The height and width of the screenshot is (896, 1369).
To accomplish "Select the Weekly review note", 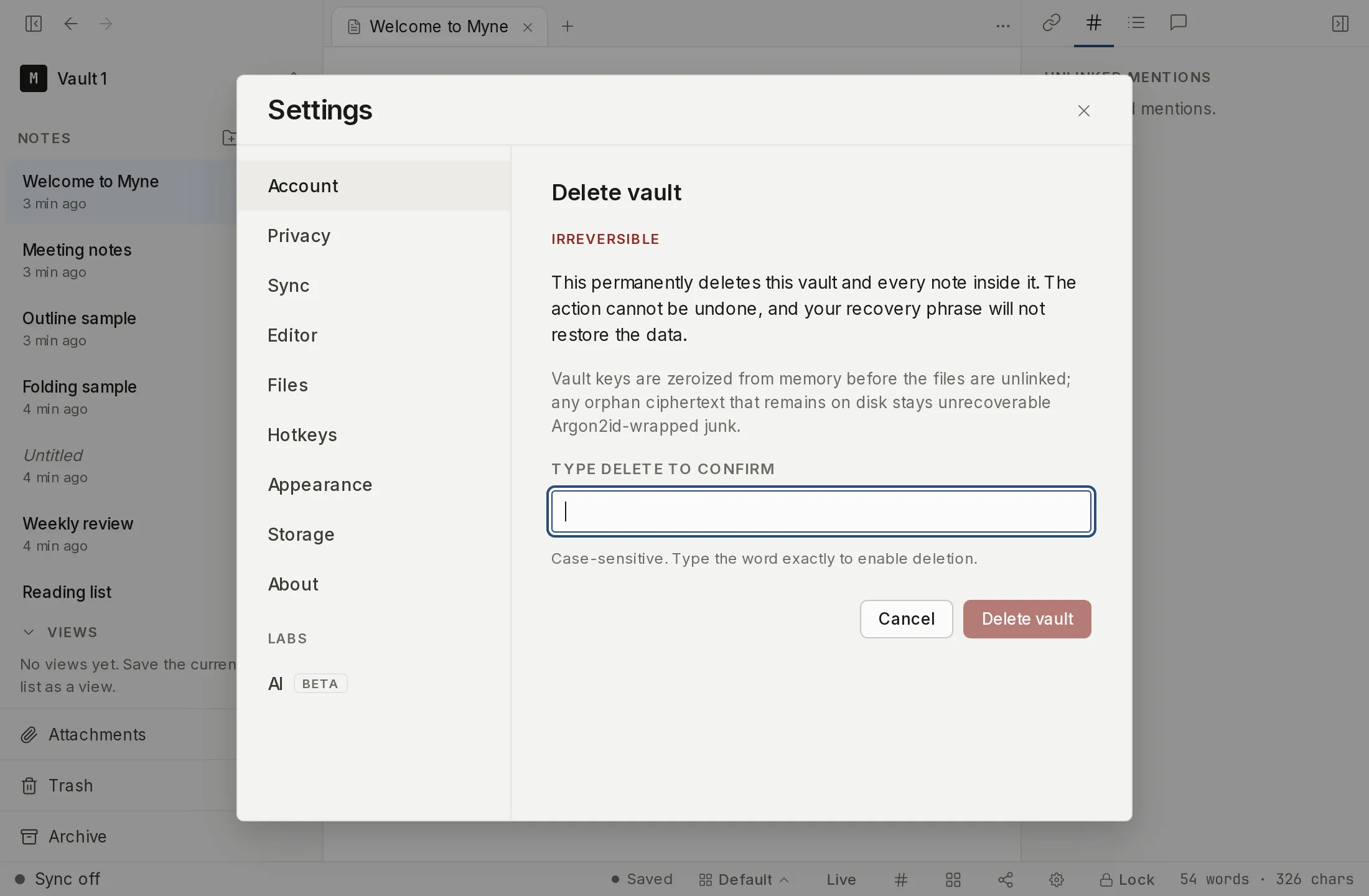I will pyautogui.click(x=121, y=534).
